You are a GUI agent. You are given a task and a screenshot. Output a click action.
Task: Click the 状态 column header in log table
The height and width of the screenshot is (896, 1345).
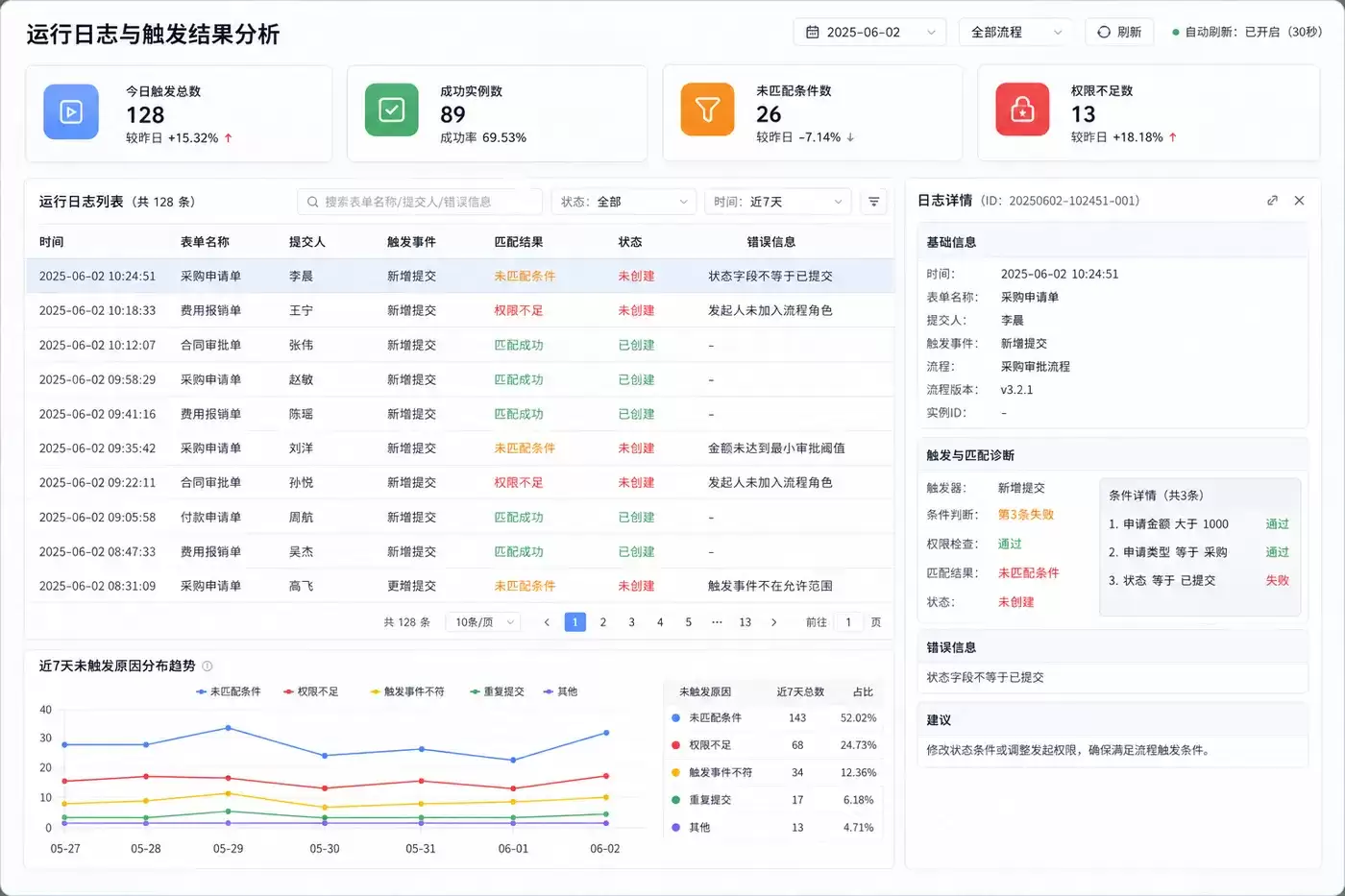630,242
